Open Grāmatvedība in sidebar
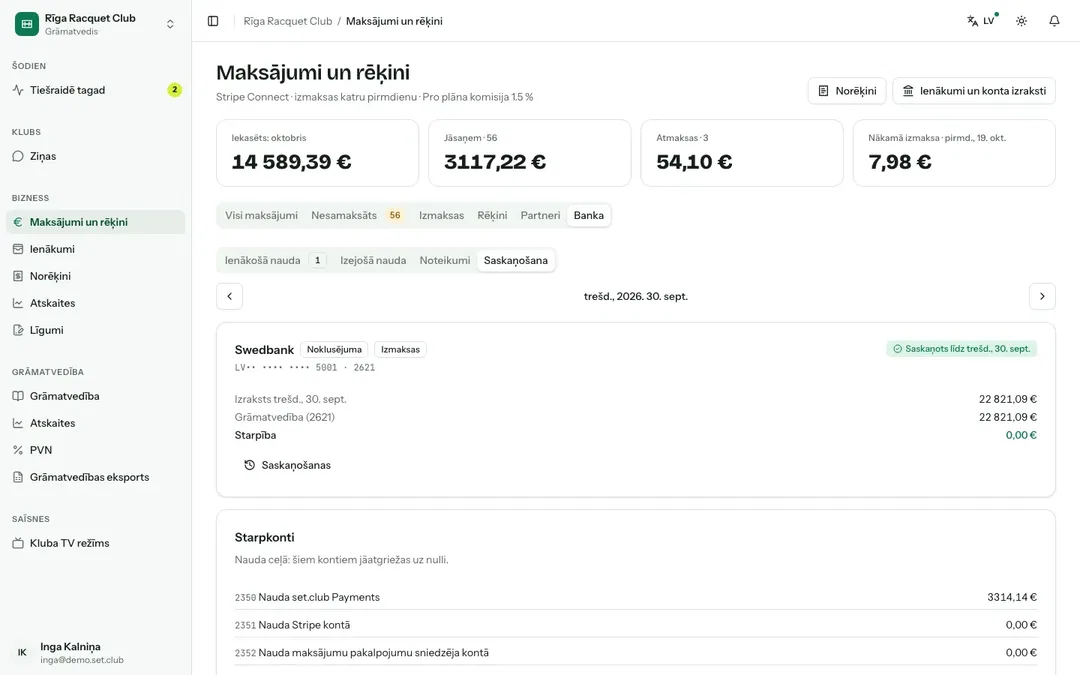Screen dimensions: 1080x675 click(x=96, y=396)
